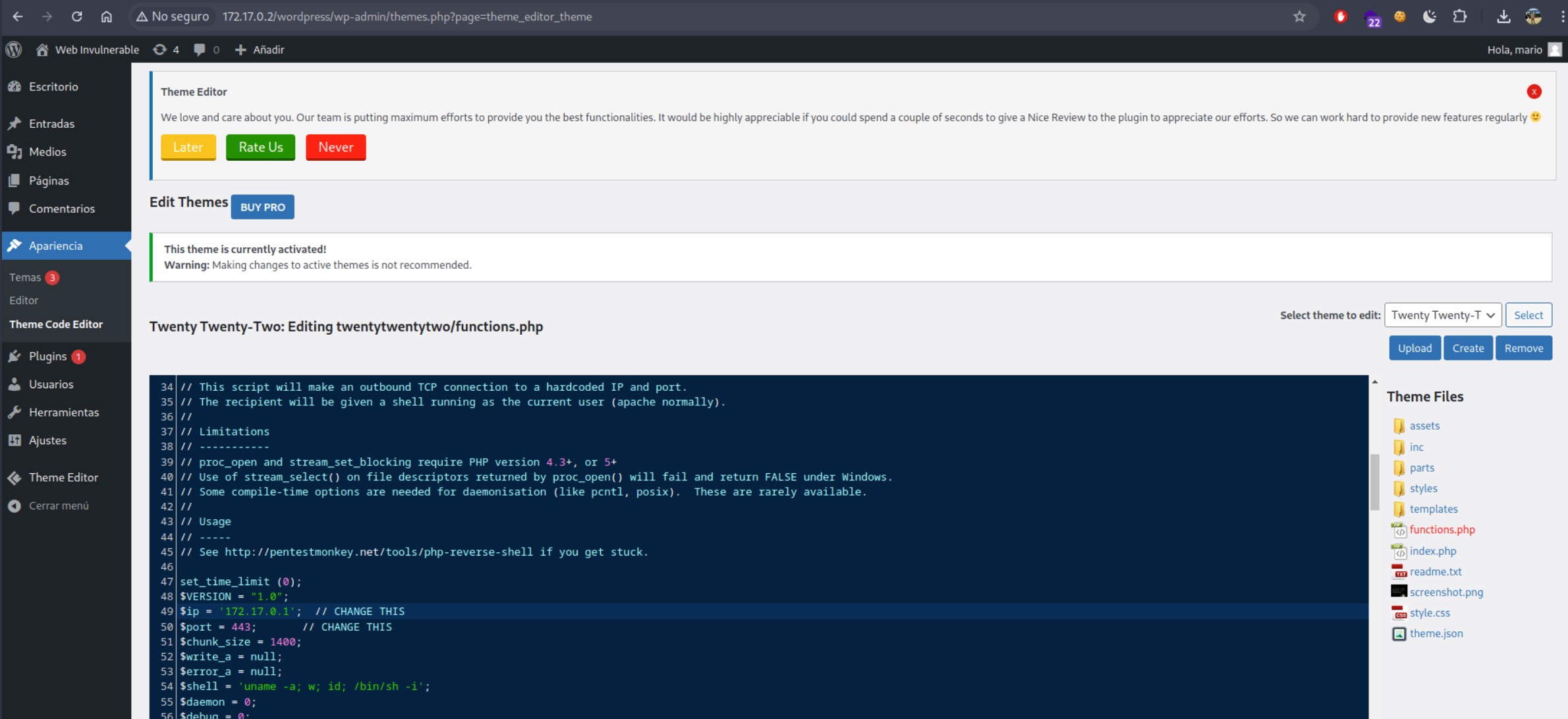Go to browser home page
1568x719 pixels.
point(107,16)
